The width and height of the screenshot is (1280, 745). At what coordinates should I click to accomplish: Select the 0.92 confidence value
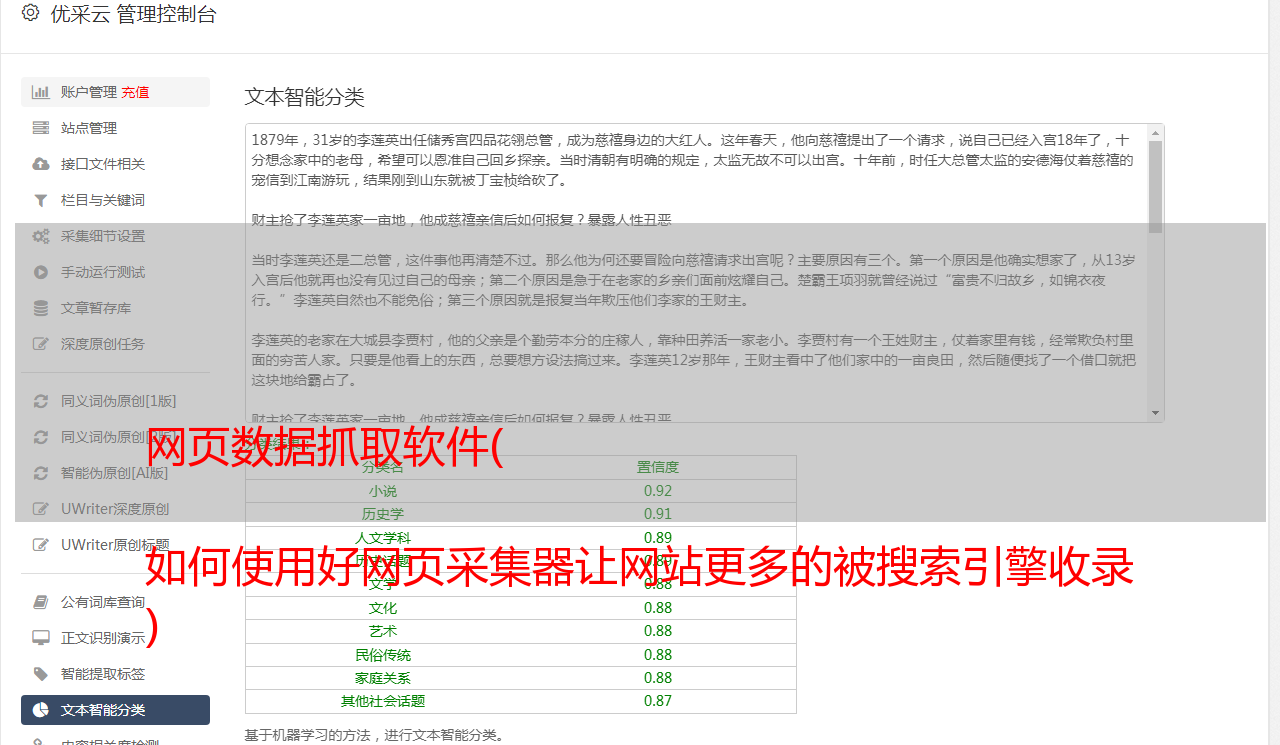coord(658,491)
